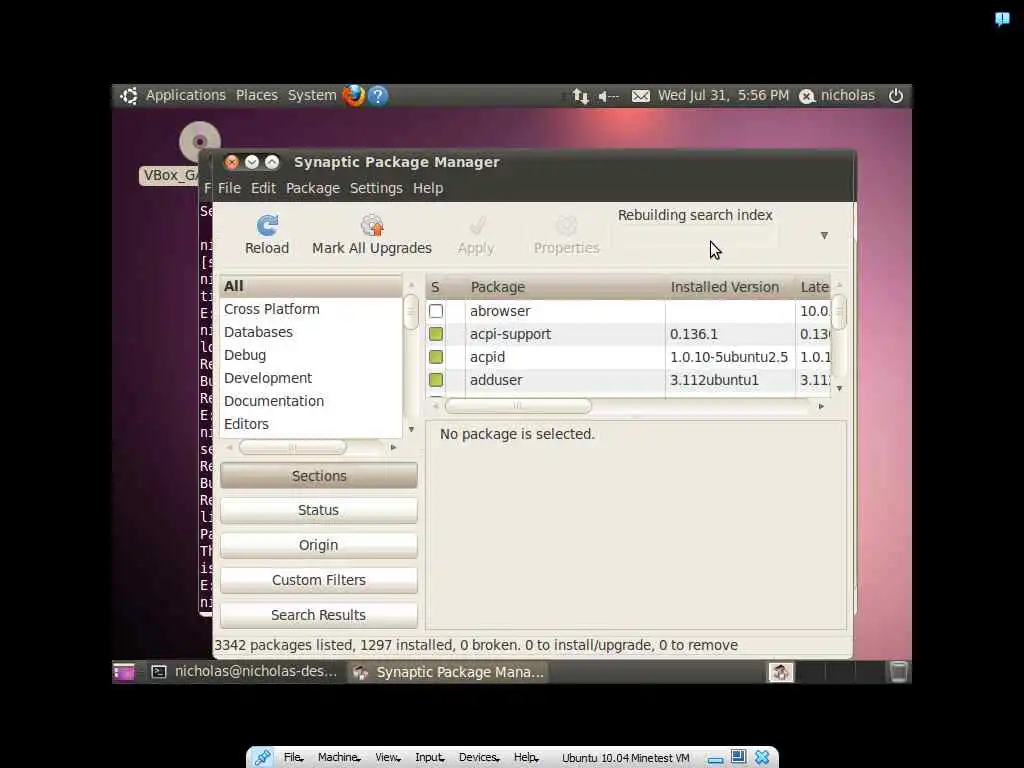Click the blue feedback icon at top right

pyautogui.click(x=1002, y=19)
